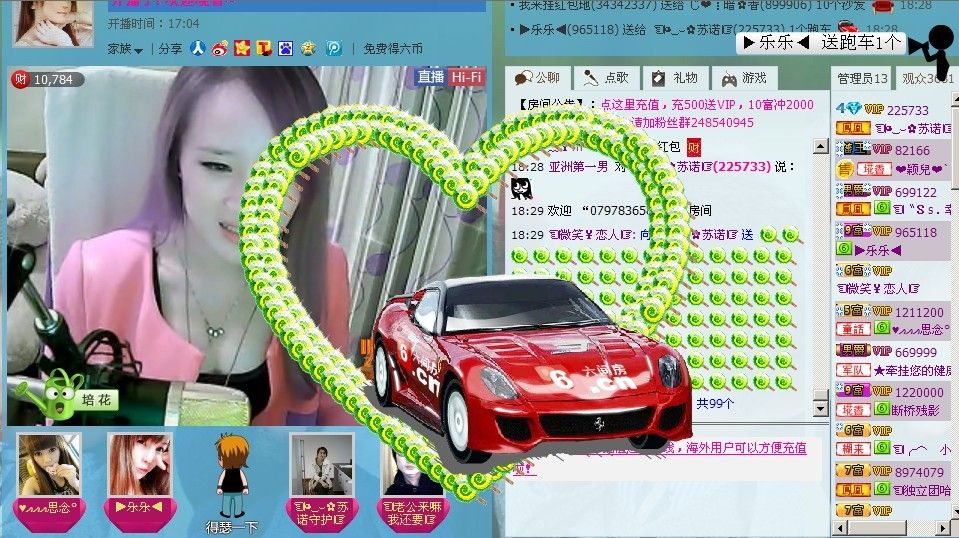959x538 pixels.
Task: Select user 965118 in the list
Action: (x=916, y=232)
